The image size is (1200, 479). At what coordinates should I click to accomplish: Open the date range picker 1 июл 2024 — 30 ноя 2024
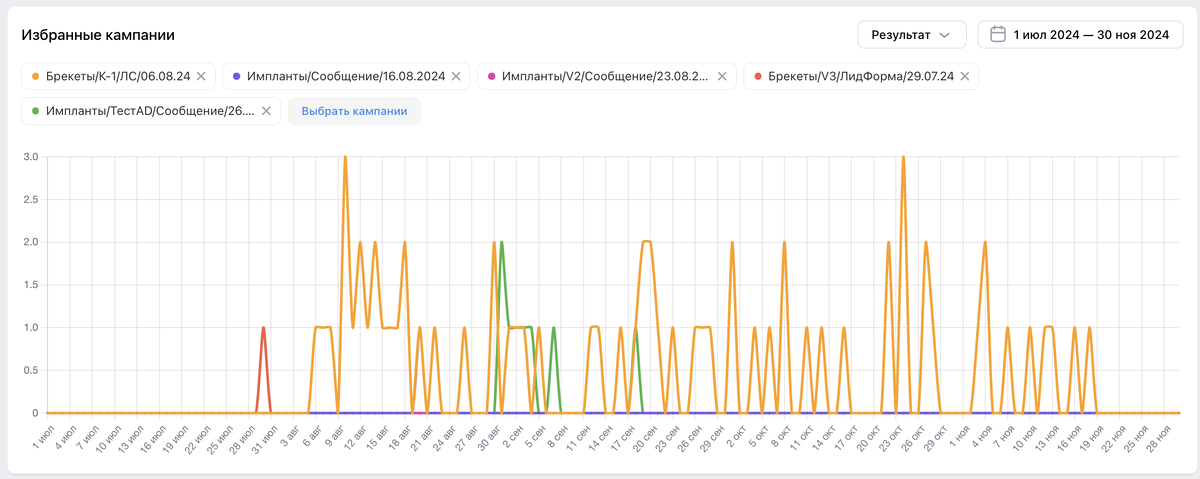[x=1080, y=34]
